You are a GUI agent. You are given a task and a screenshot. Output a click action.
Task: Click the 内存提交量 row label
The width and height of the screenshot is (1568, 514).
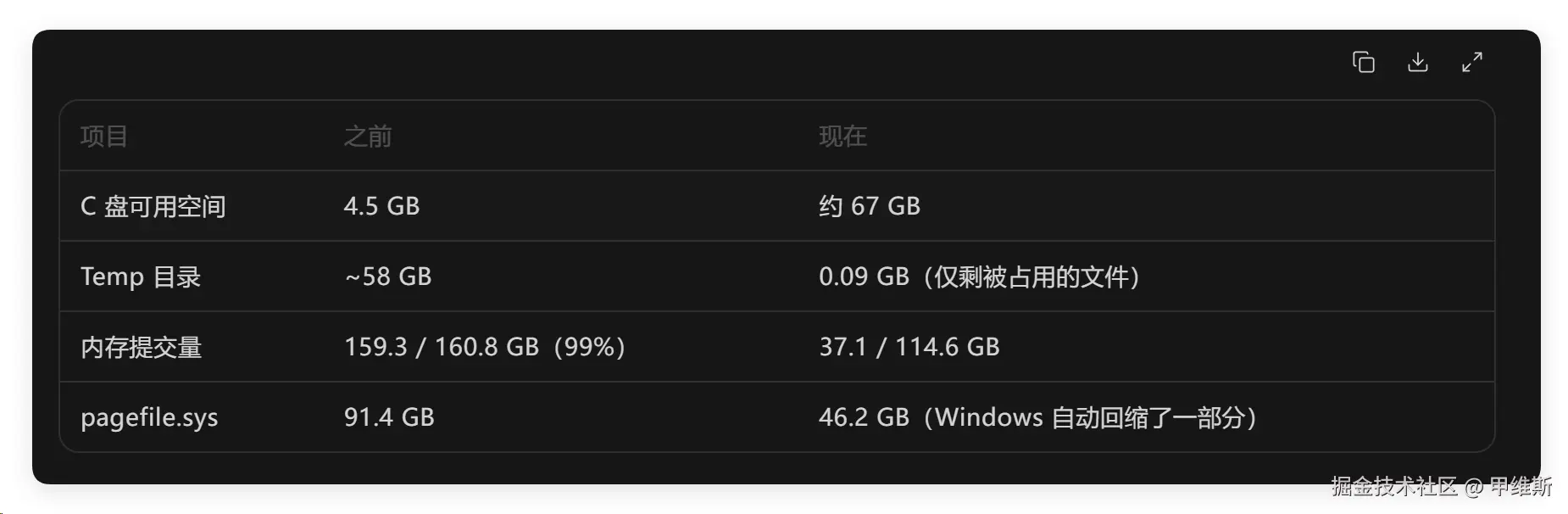[141, 347]
